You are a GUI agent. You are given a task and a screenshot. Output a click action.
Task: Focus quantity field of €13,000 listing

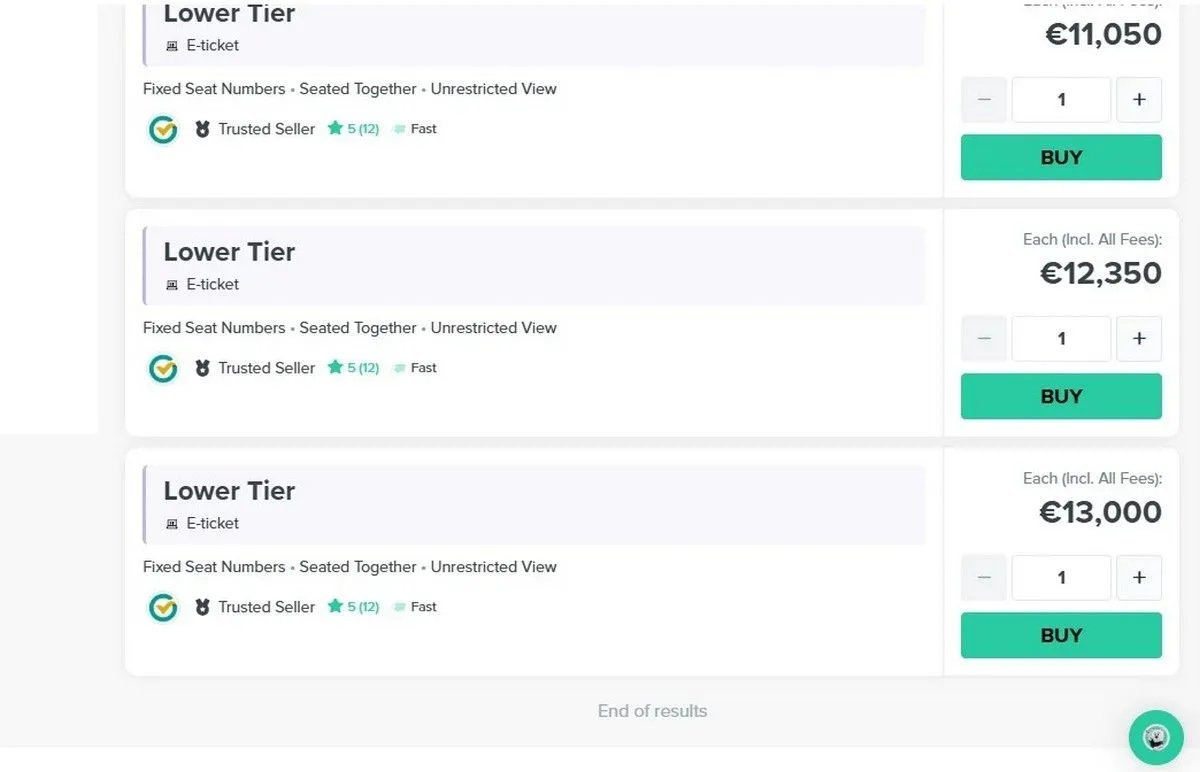tap(1061, 578)
